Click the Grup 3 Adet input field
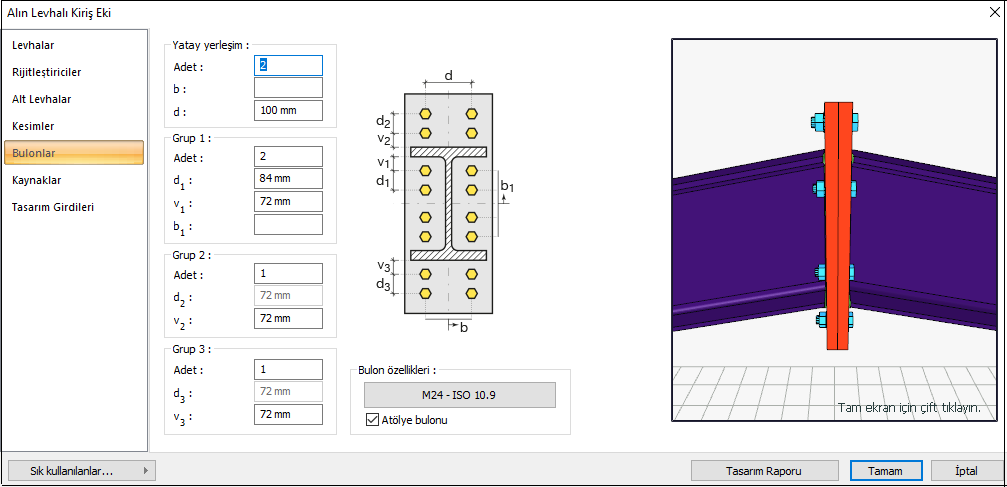1007x487 pixels. click(x=288, y=369)
